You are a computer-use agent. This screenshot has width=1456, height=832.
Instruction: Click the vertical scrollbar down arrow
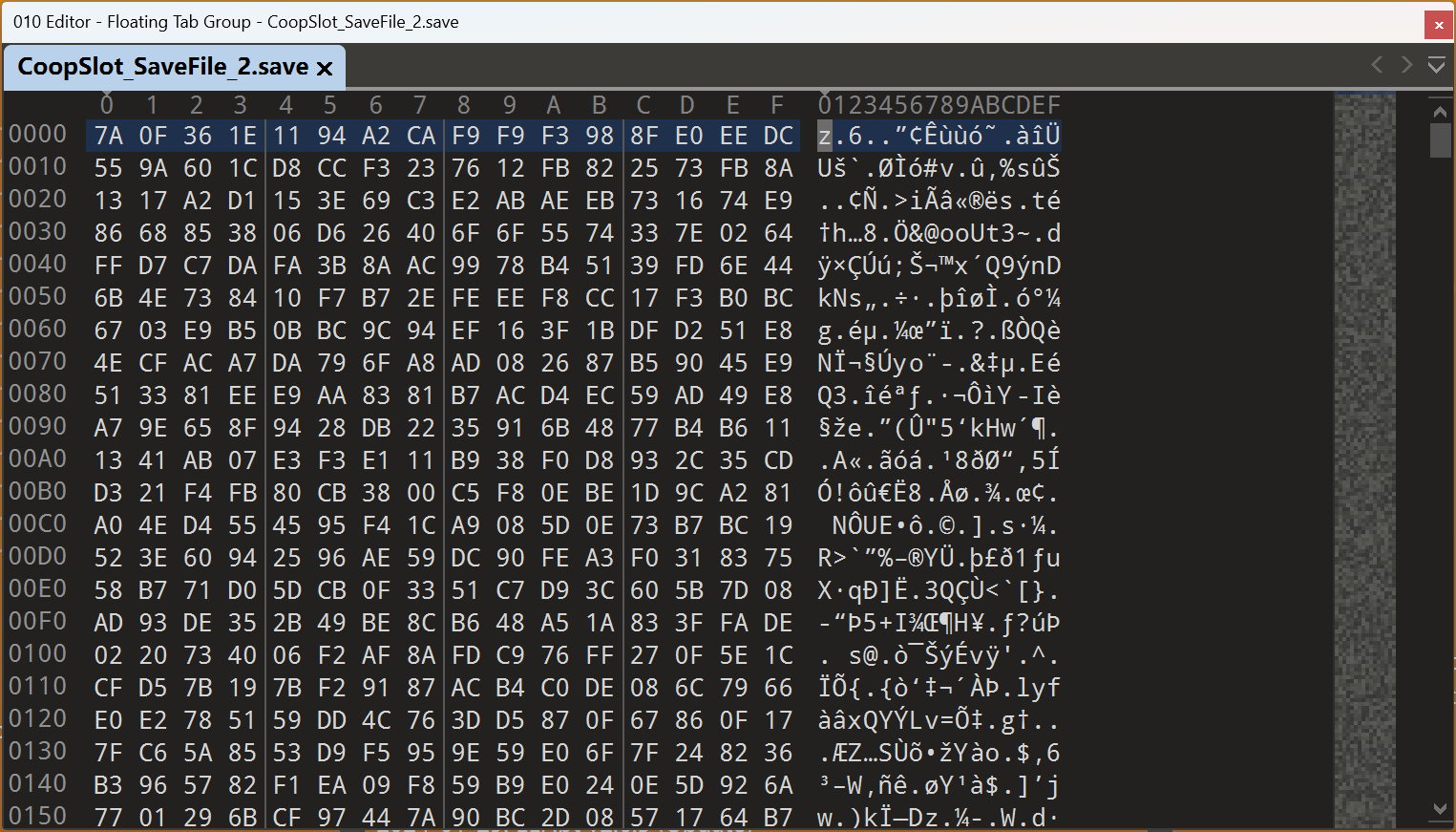[1440, 809]
